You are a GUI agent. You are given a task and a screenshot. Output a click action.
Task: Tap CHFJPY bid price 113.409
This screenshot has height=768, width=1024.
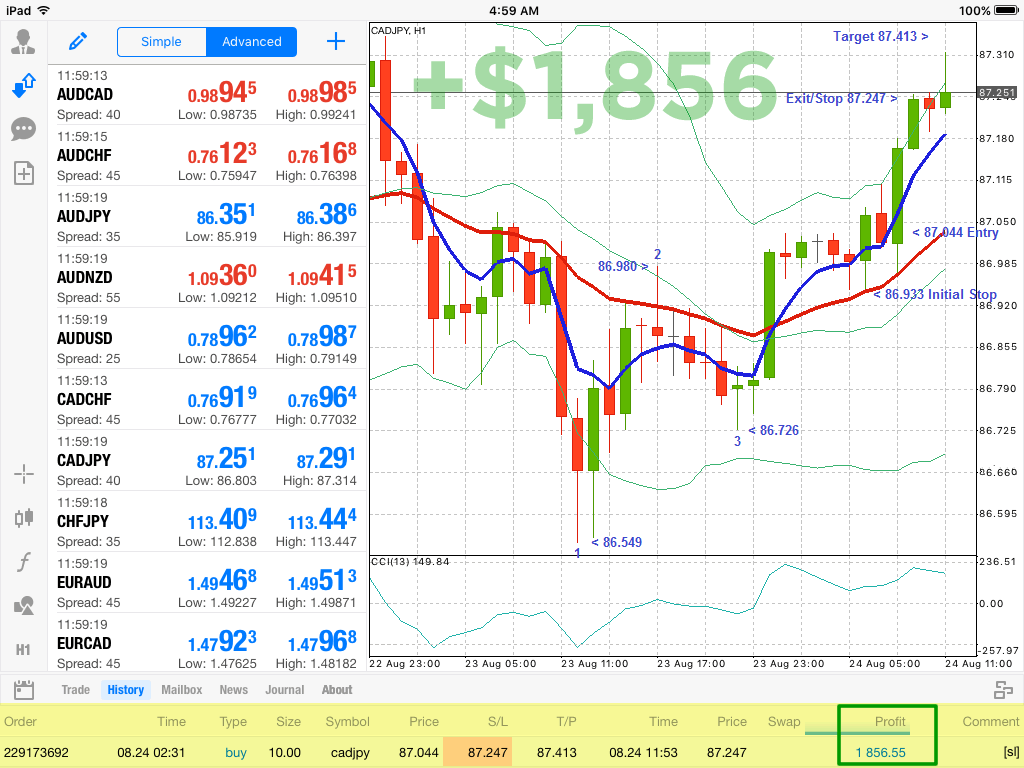click(222, 520)
